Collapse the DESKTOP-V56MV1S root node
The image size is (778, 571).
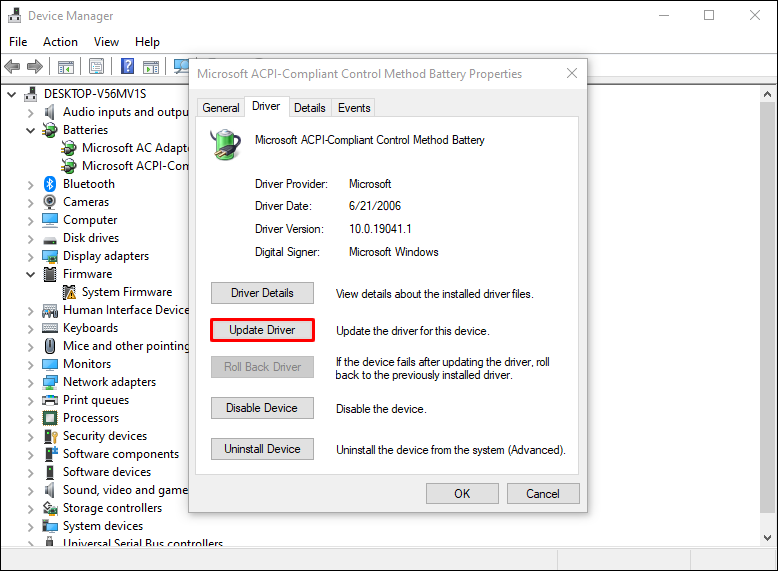(12, 94)
